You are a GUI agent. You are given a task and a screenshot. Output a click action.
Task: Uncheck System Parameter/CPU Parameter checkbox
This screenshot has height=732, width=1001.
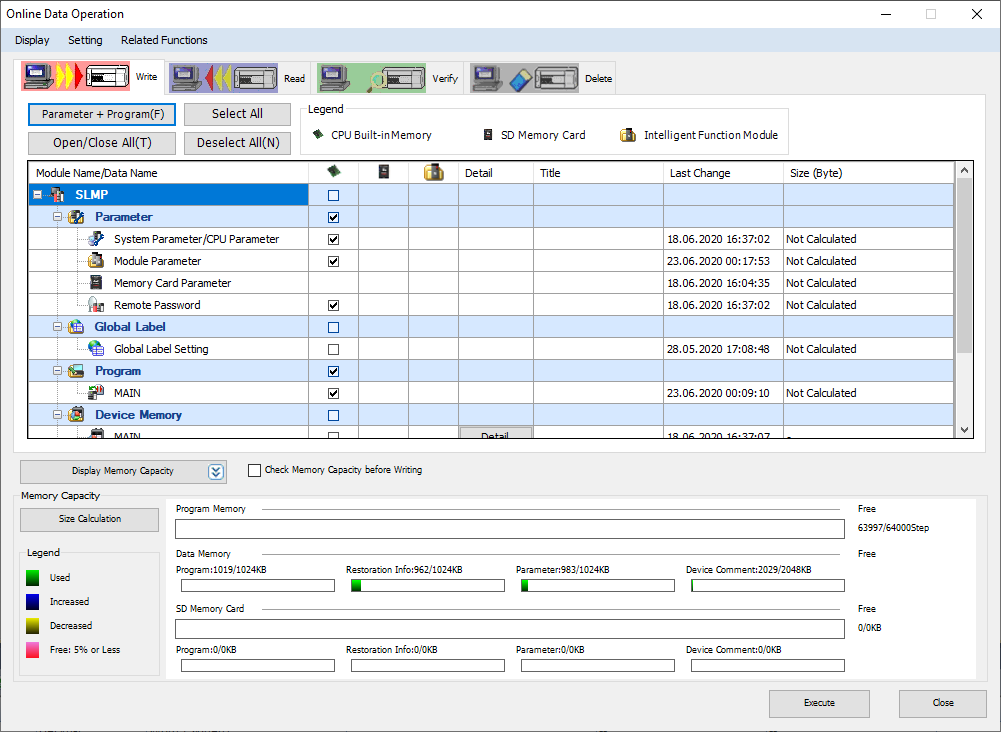333,239
